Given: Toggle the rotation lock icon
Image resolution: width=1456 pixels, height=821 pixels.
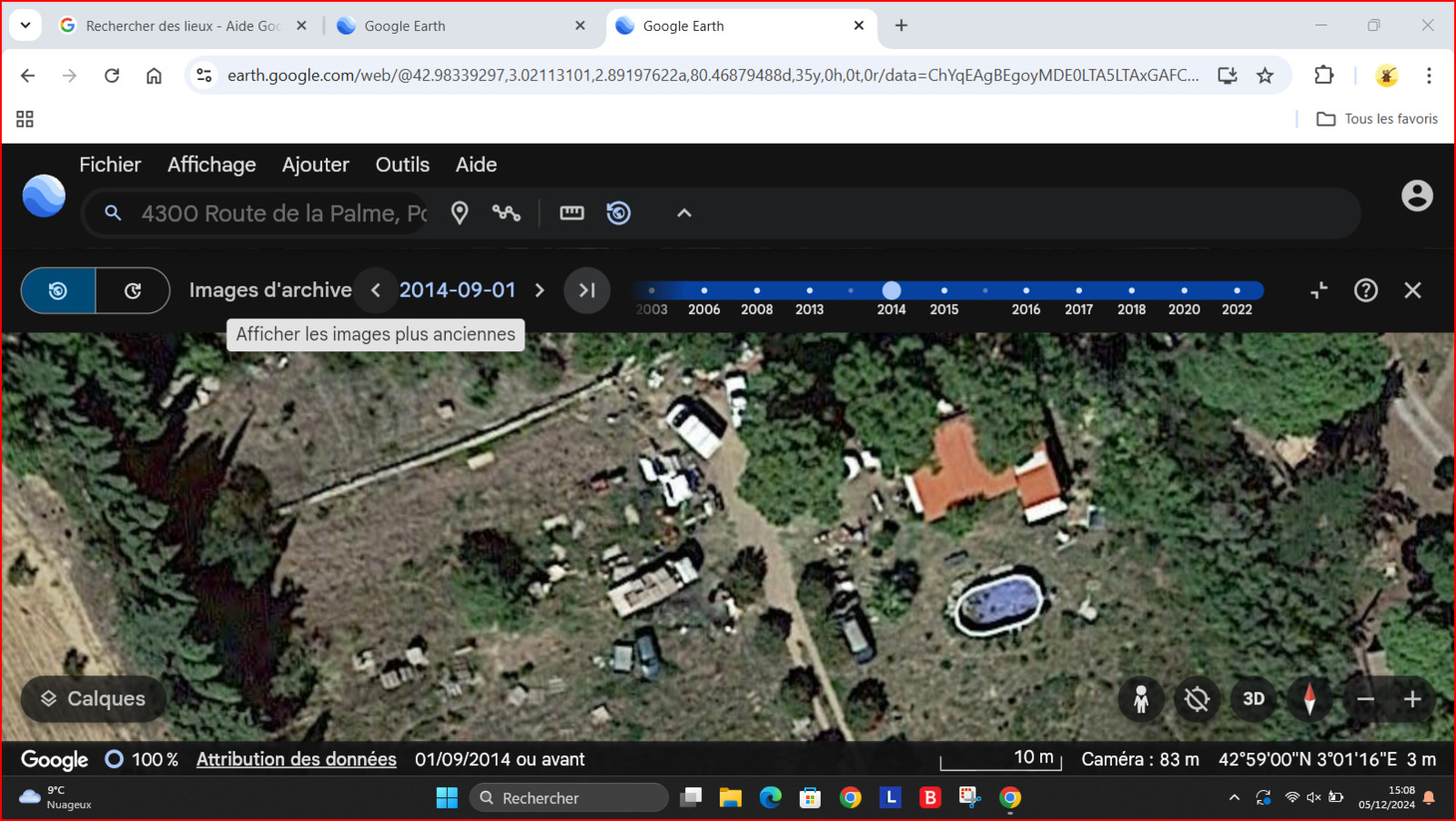Looking at the screenshot, I should click(x=1197, y=699).
